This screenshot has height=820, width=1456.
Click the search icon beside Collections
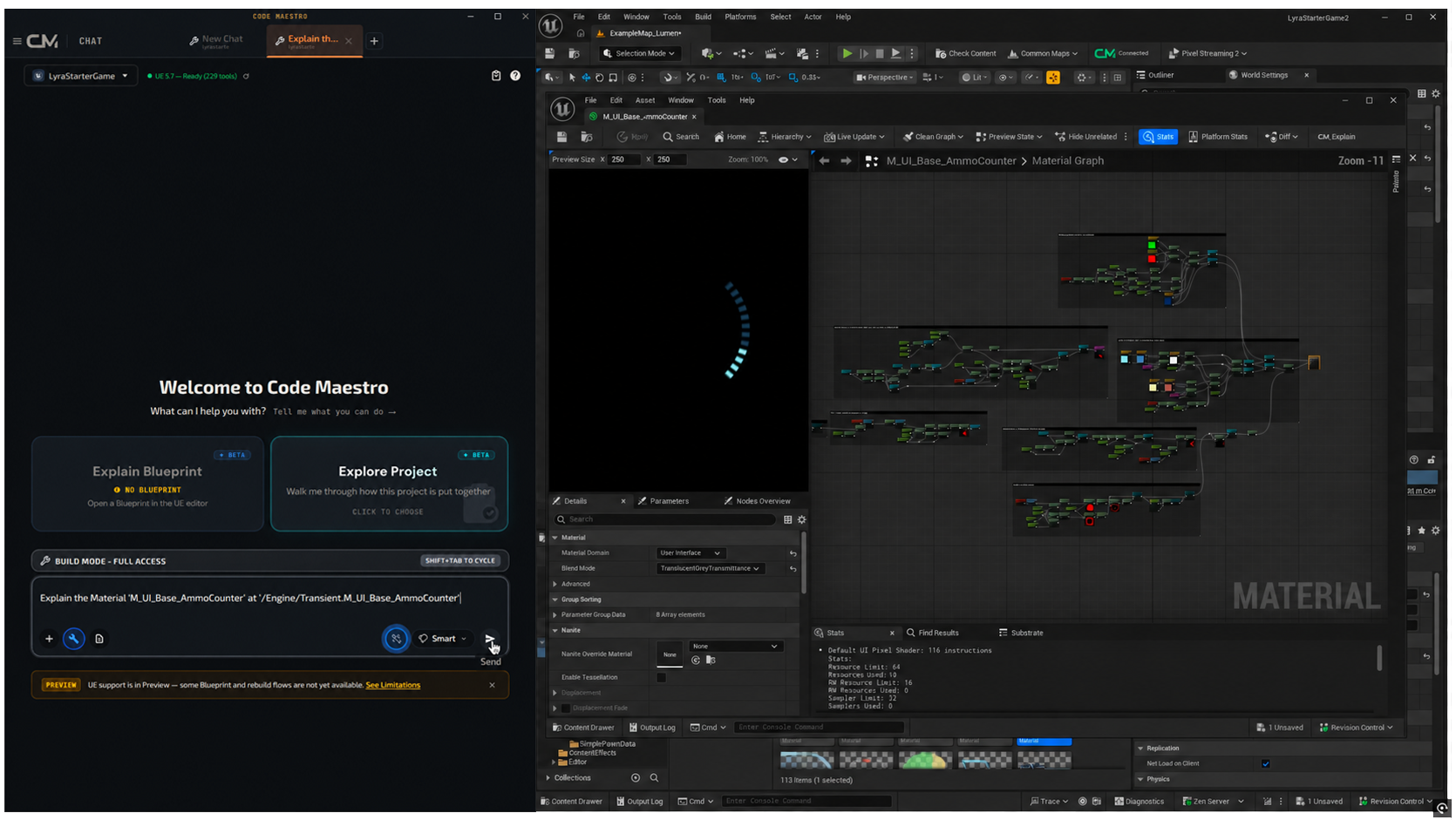[654, 778]
